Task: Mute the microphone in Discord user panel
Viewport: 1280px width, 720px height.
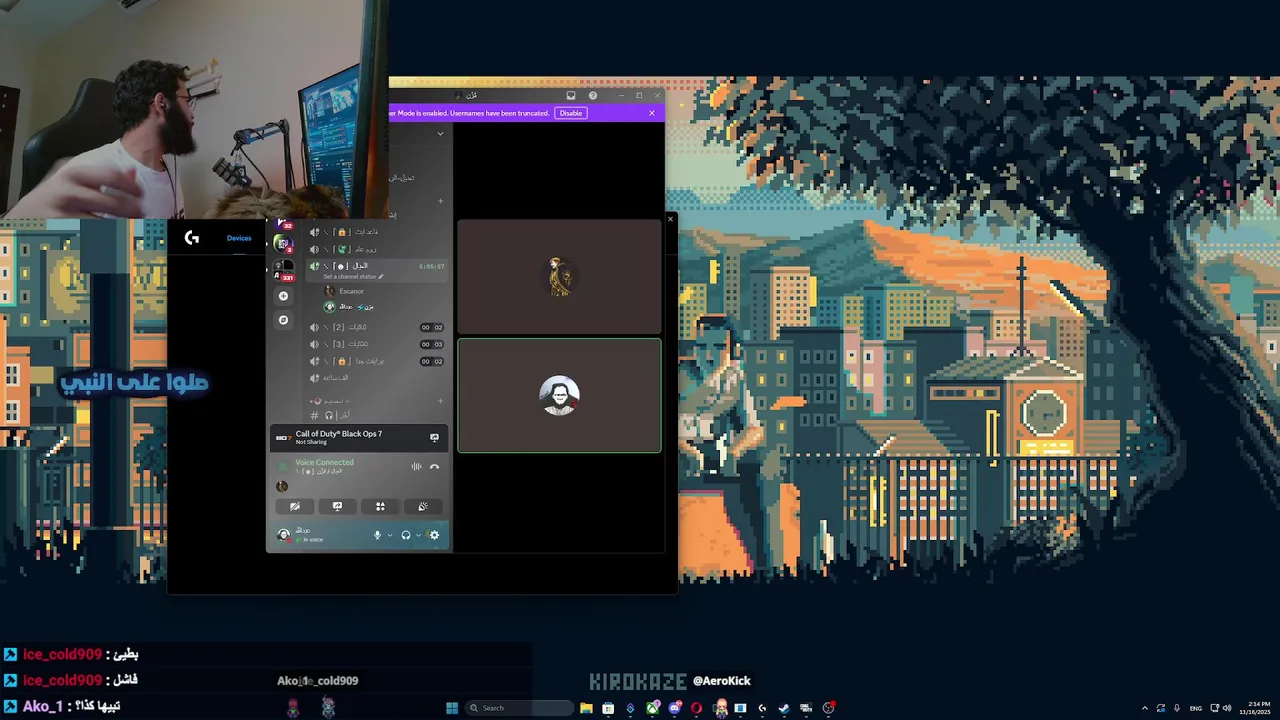Action: 377,535
